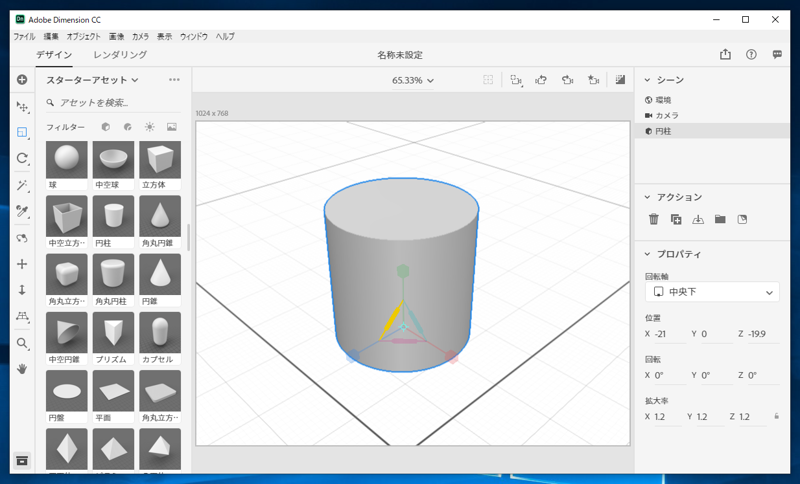The width and height of the screenshot is (800, 484).
Task: Click the 位置 X value field
Action: point(669,334)
